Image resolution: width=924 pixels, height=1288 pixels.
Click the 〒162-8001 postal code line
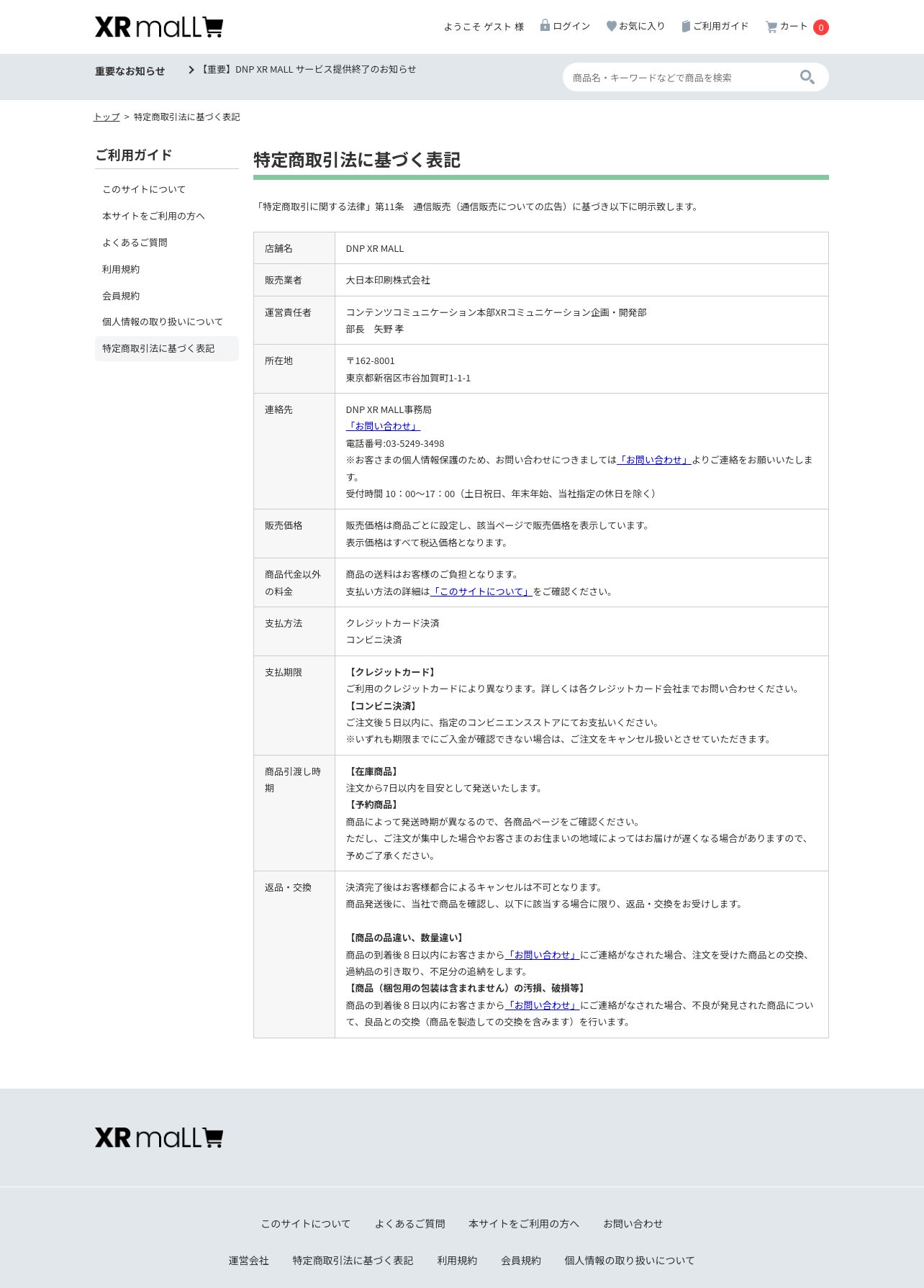point(371,360)
